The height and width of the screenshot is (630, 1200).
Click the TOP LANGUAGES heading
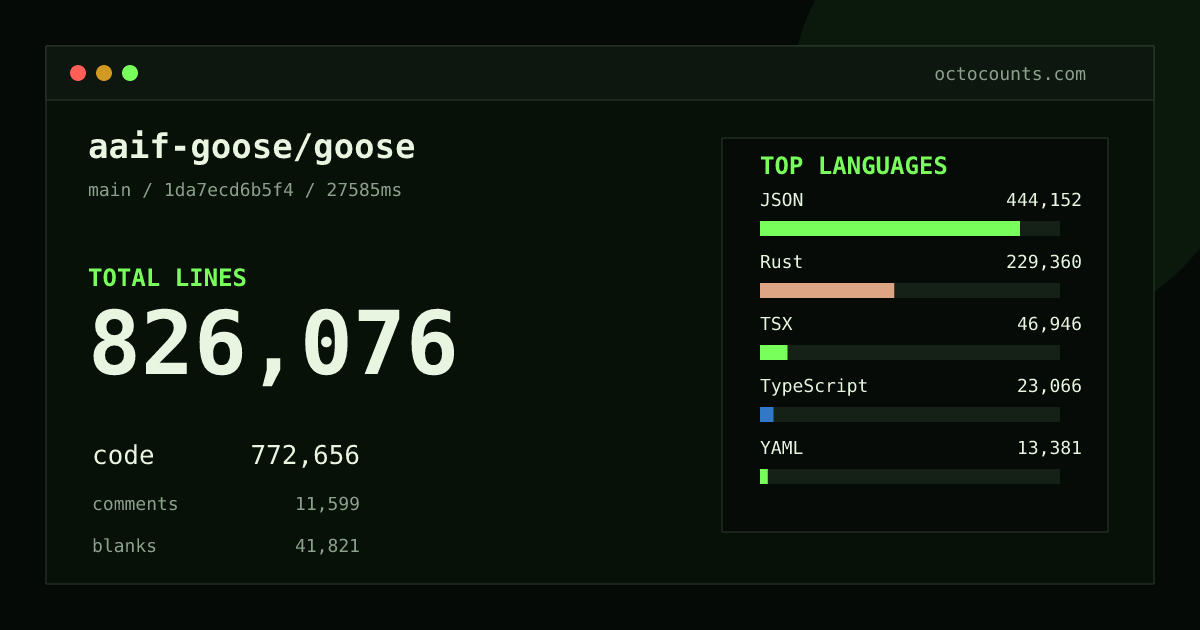coord(853,166)
